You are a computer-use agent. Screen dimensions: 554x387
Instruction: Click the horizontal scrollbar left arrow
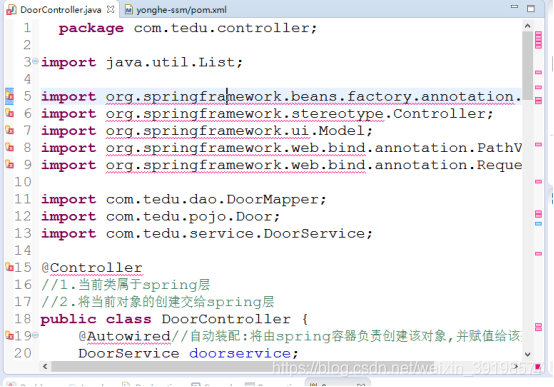click(x=45, y=367)
